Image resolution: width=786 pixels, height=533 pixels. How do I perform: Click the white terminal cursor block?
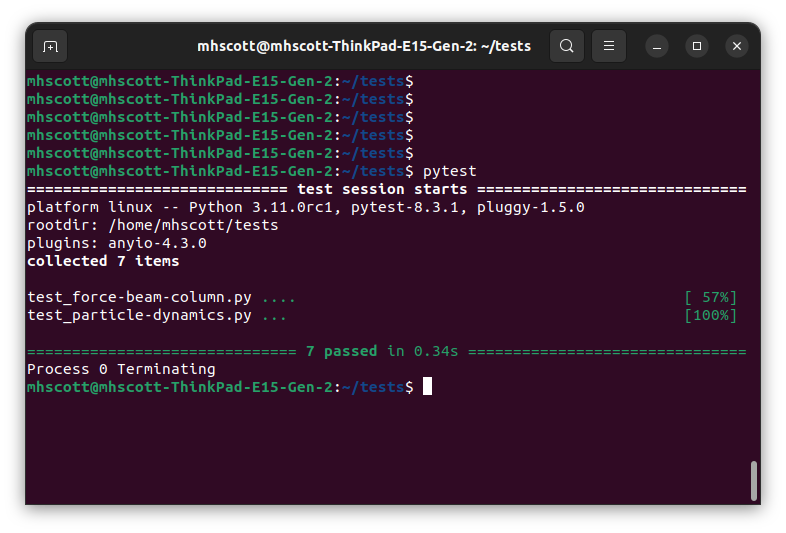point(427,387)
